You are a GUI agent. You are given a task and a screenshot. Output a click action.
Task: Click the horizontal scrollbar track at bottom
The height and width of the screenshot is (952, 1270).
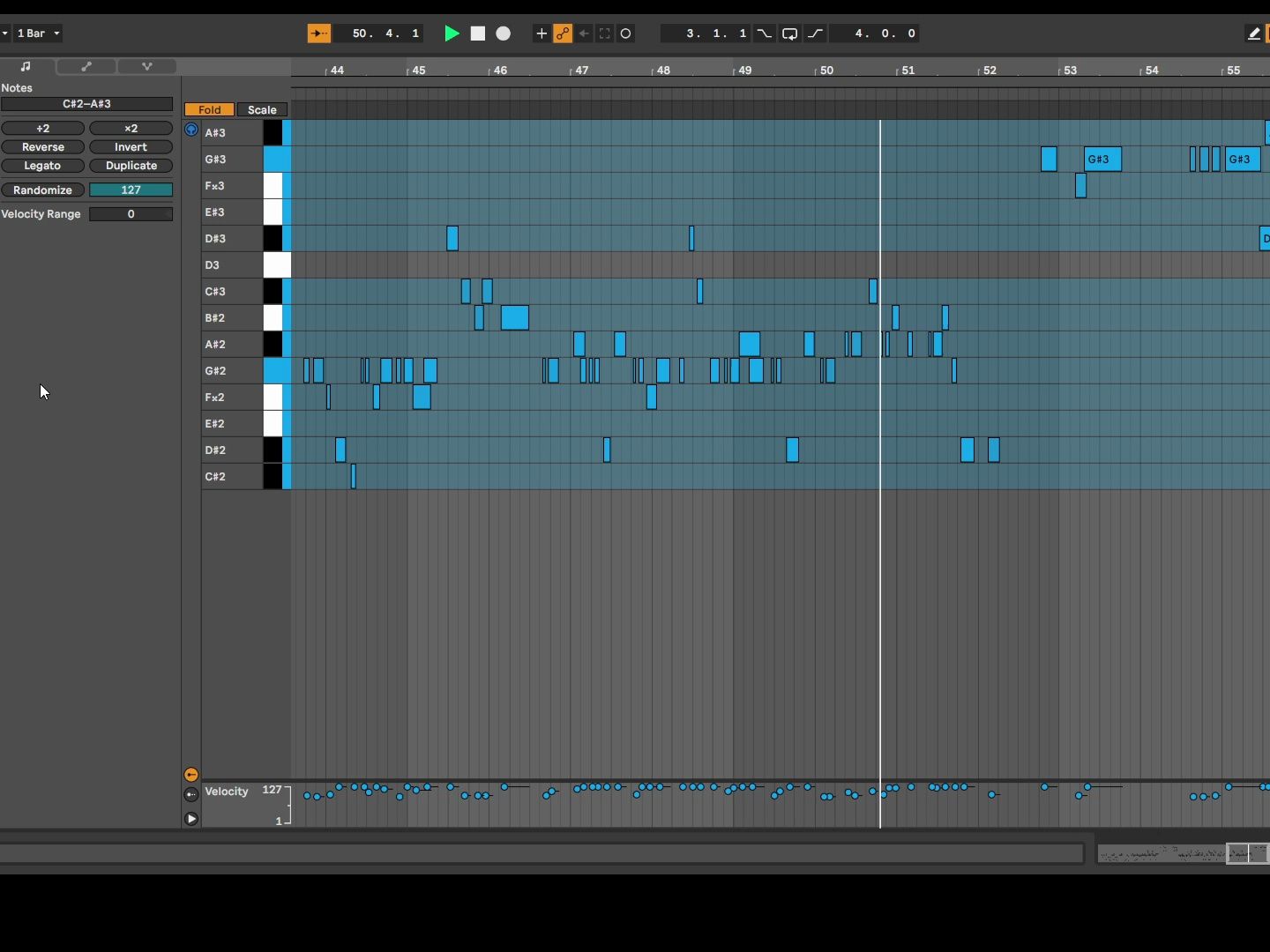click(542, 853)
